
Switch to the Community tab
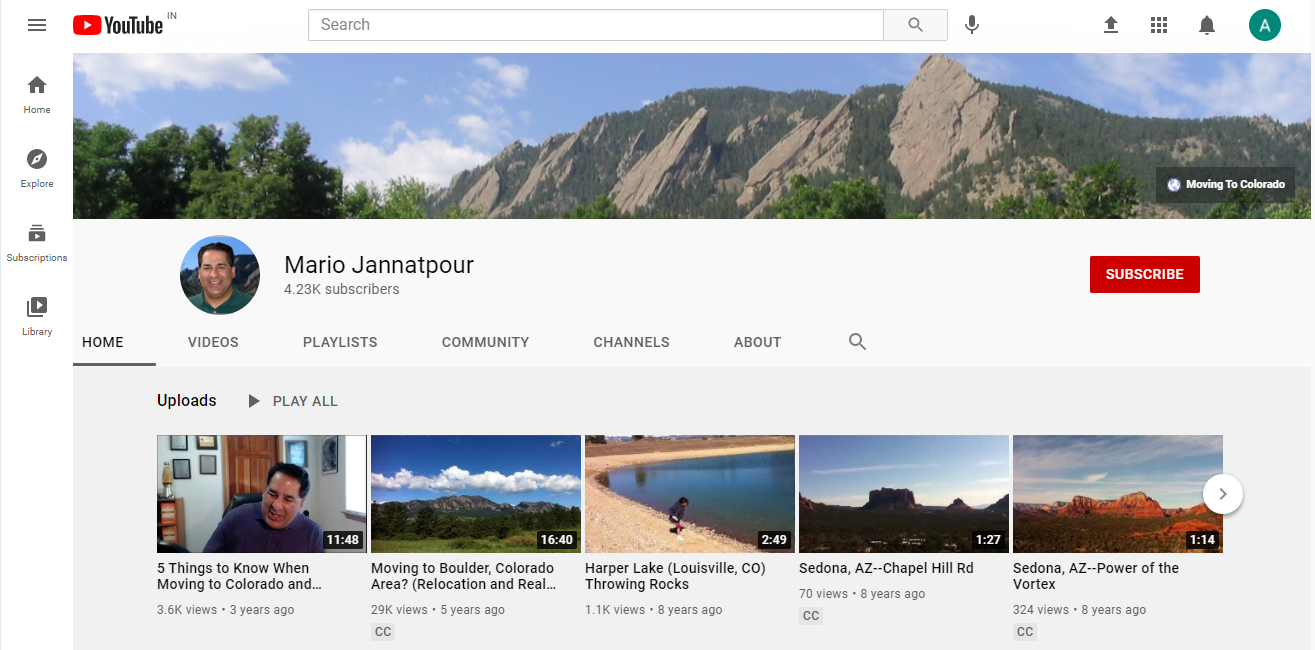[x=485, y=342]
